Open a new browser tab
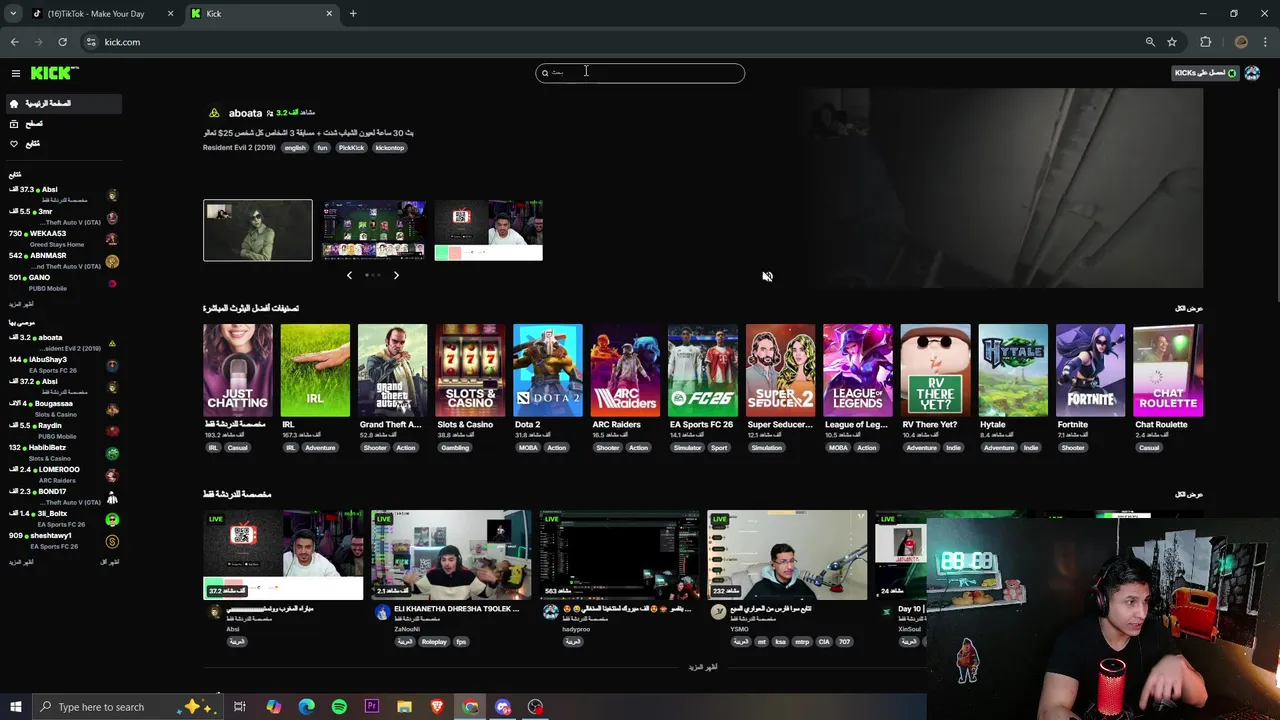 coord(353,14)
